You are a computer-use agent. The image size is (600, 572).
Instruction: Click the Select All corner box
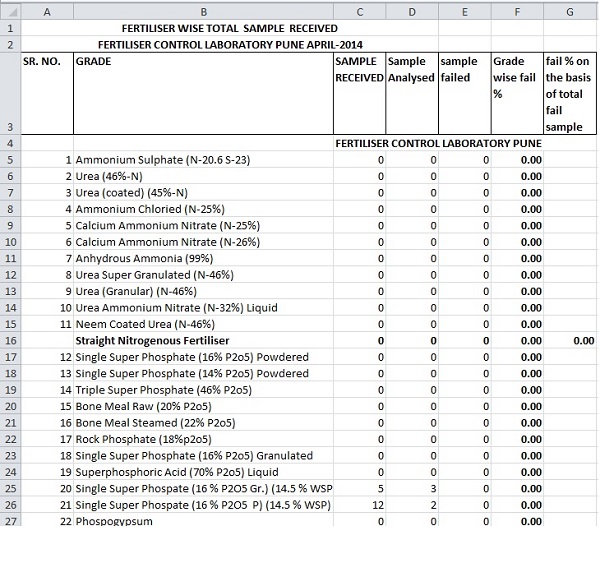pos(9,9)
